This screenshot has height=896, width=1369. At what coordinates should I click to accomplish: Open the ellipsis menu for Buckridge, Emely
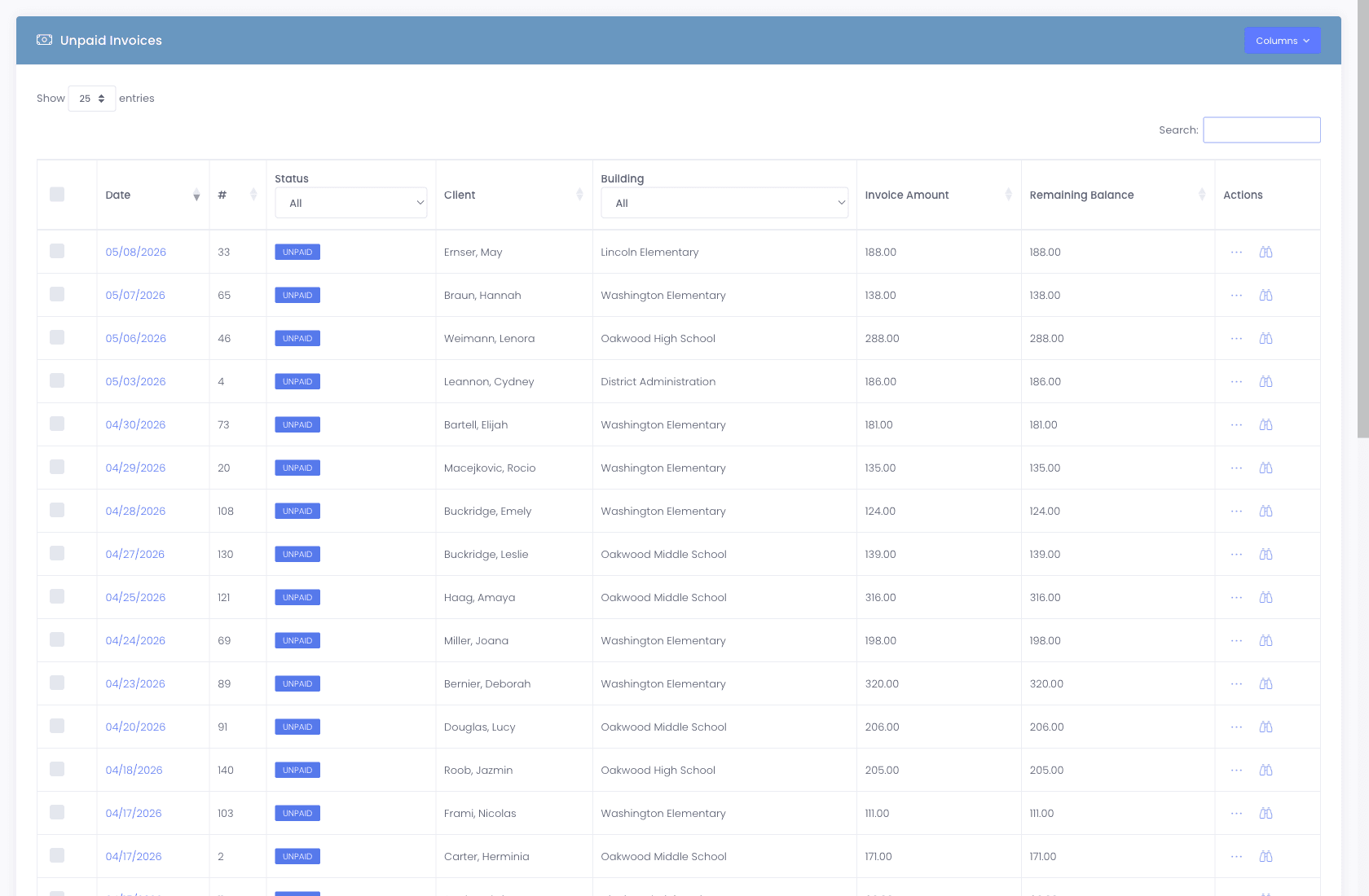pos(1236,512)
